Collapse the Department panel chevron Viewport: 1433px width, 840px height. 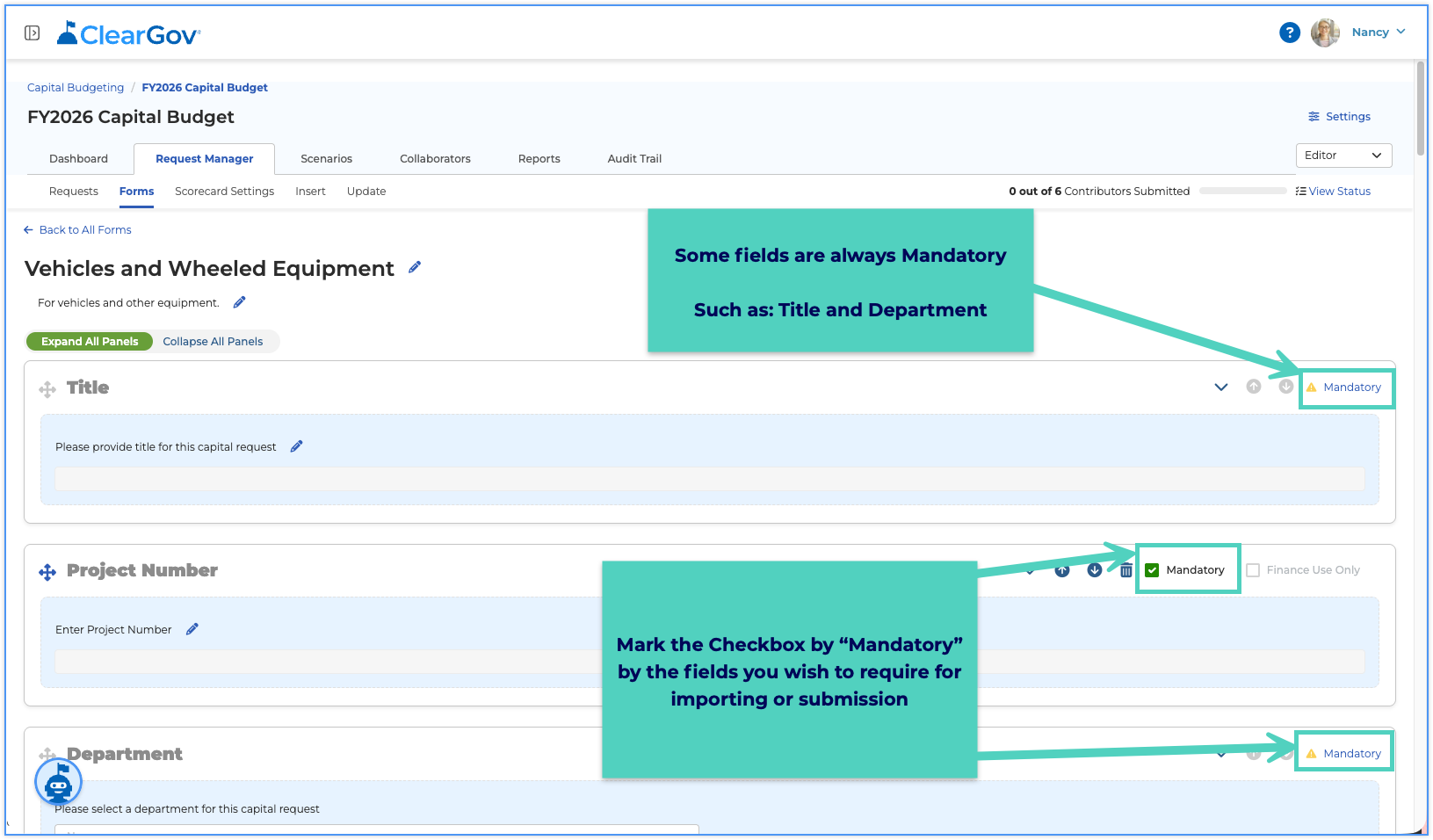pyautogui.click(x=1221, y=754)
